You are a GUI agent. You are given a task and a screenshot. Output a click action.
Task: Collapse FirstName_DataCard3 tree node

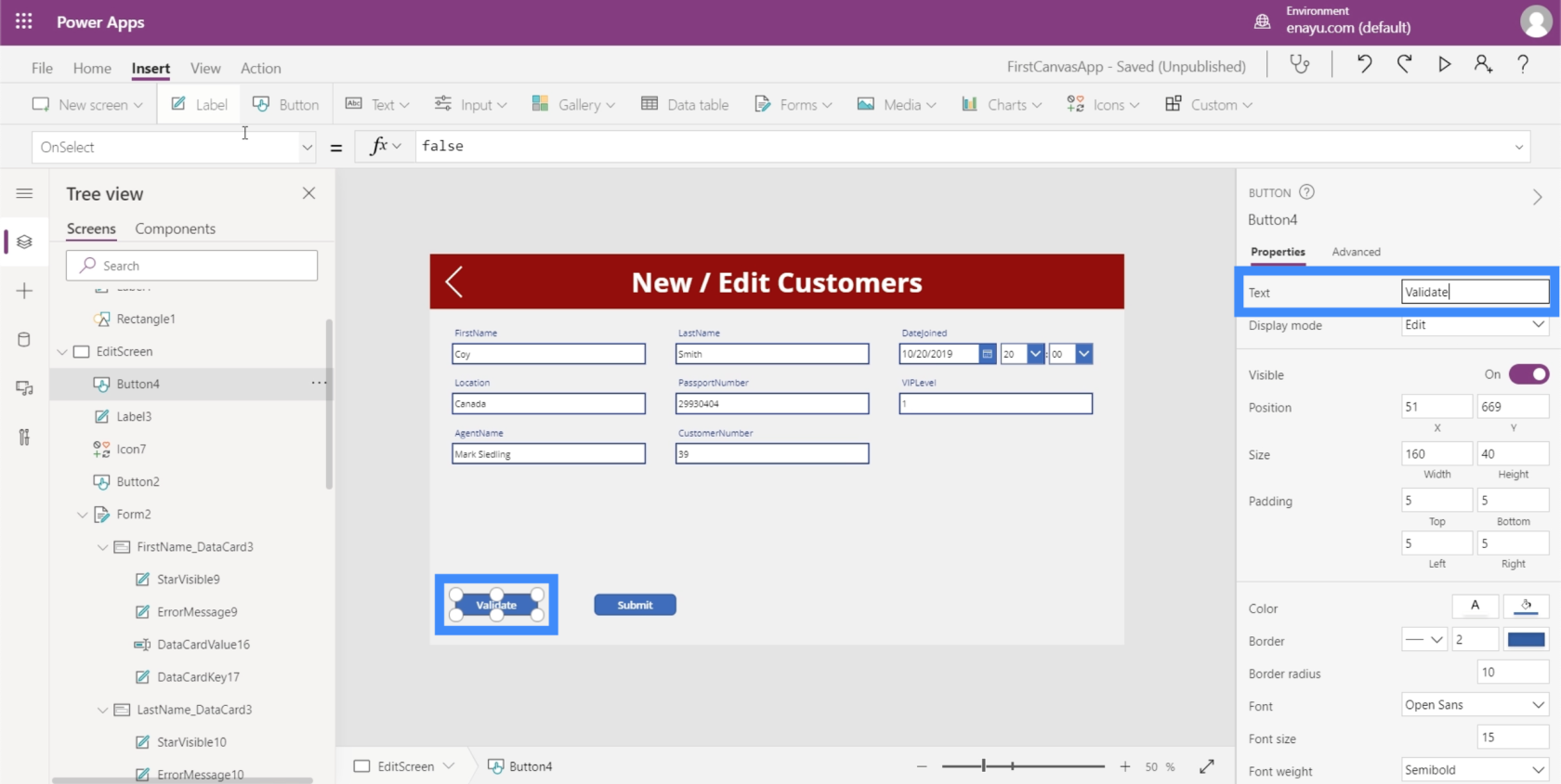(103, 547)
